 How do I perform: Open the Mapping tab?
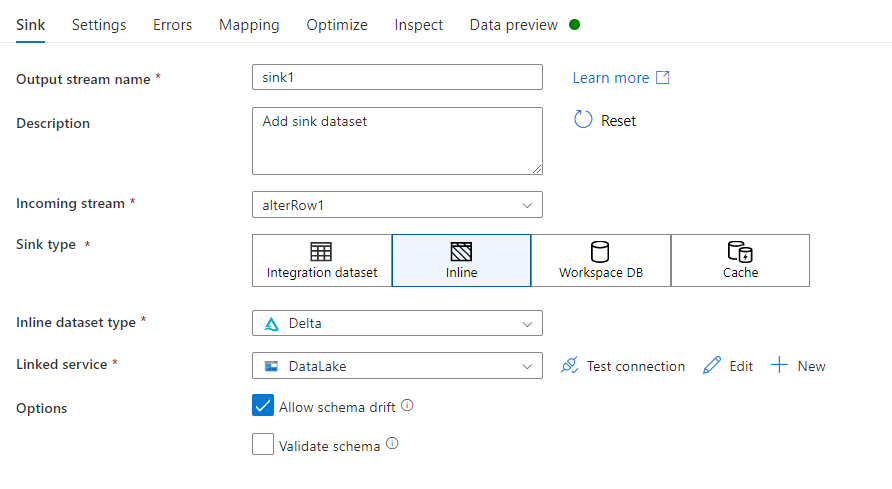point(249,25)
